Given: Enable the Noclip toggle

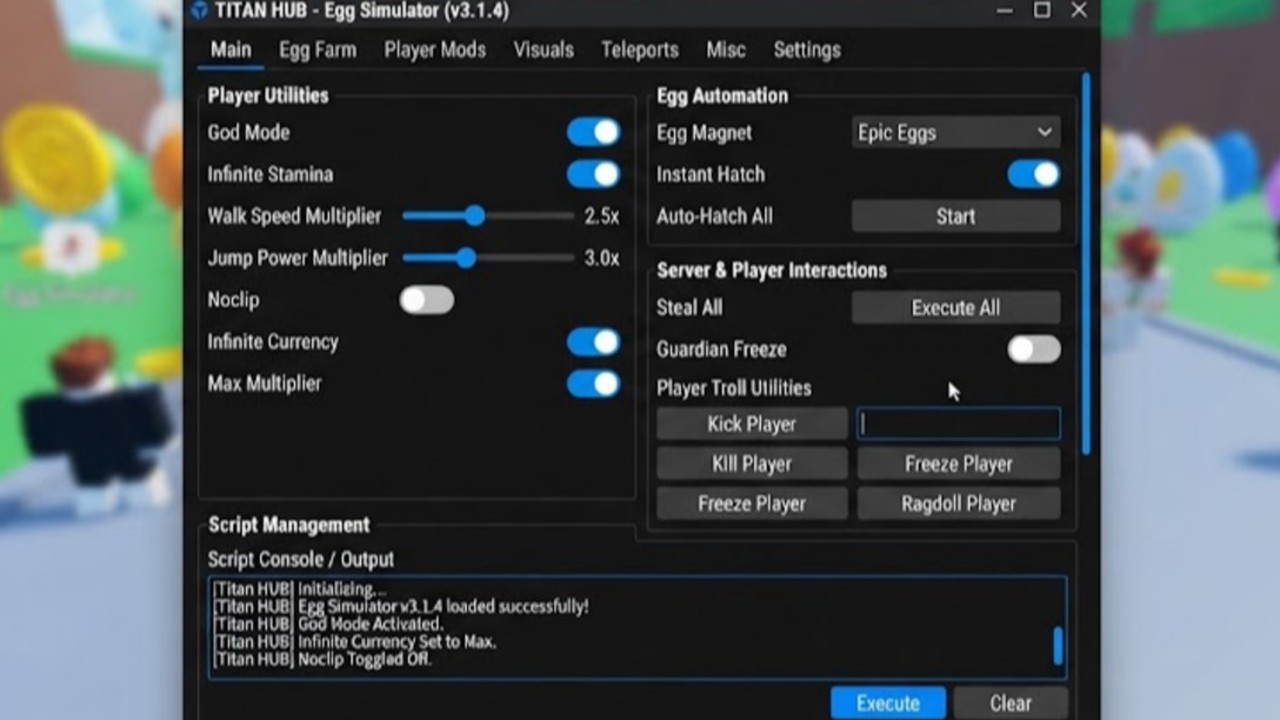Looking at the screenshot, I should 427,300.
